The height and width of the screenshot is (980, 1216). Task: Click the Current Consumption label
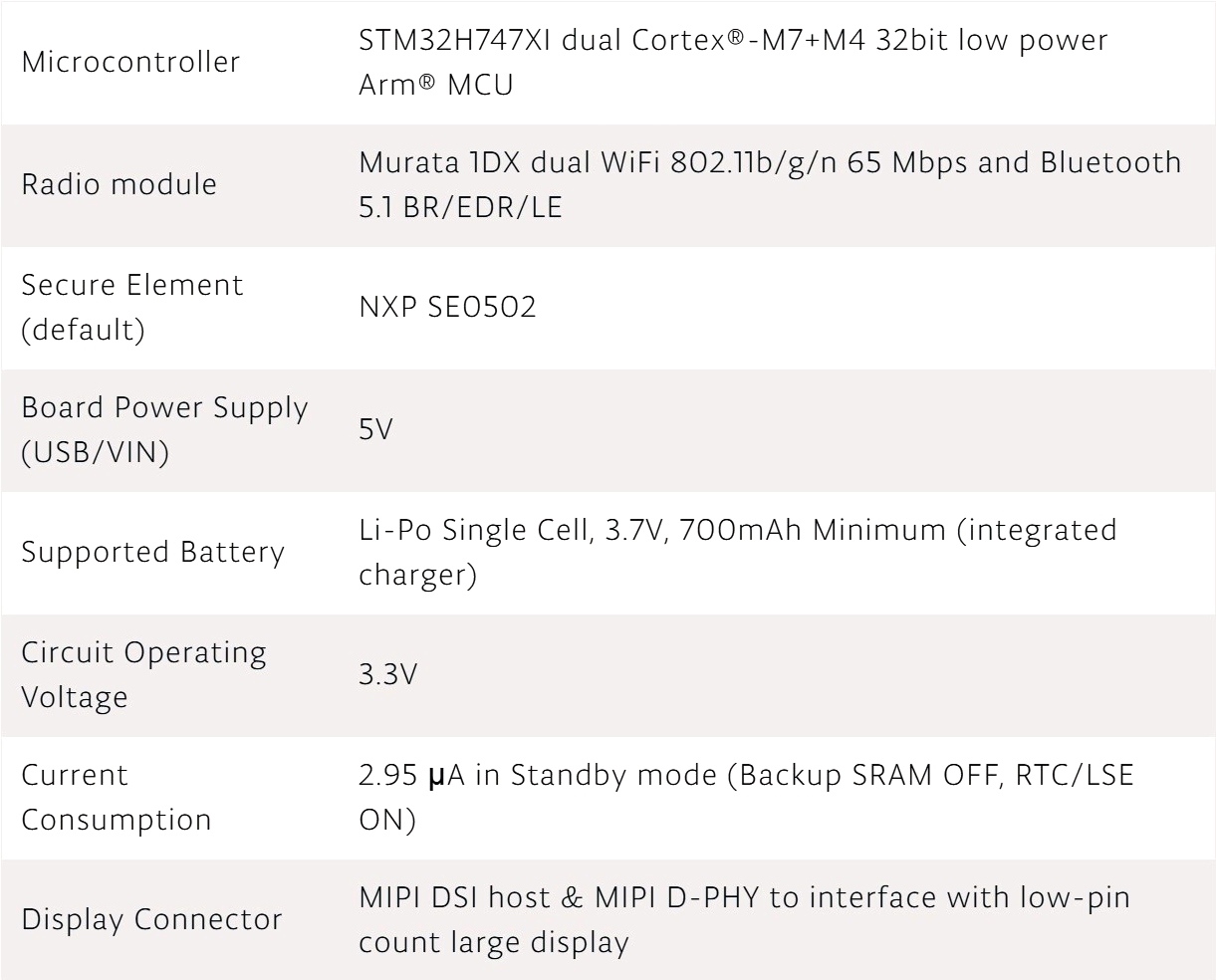pos(116,797)
